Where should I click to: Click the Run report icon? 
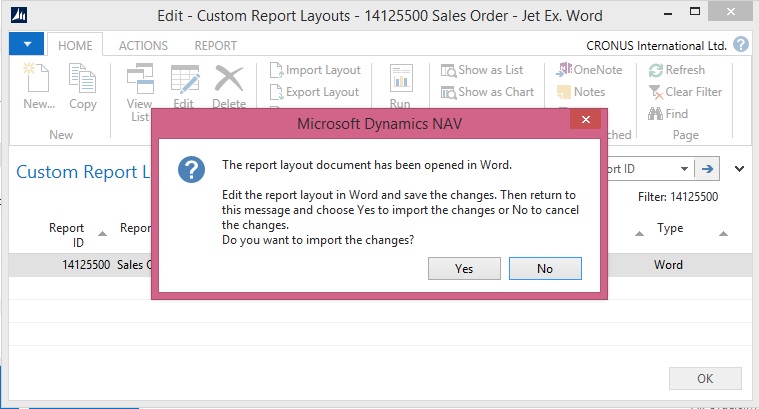[x=401, y=81]
